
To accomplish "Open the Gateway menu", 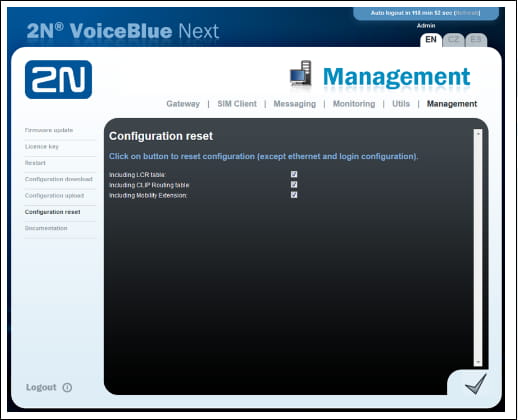I will click(x=183, y=104).
